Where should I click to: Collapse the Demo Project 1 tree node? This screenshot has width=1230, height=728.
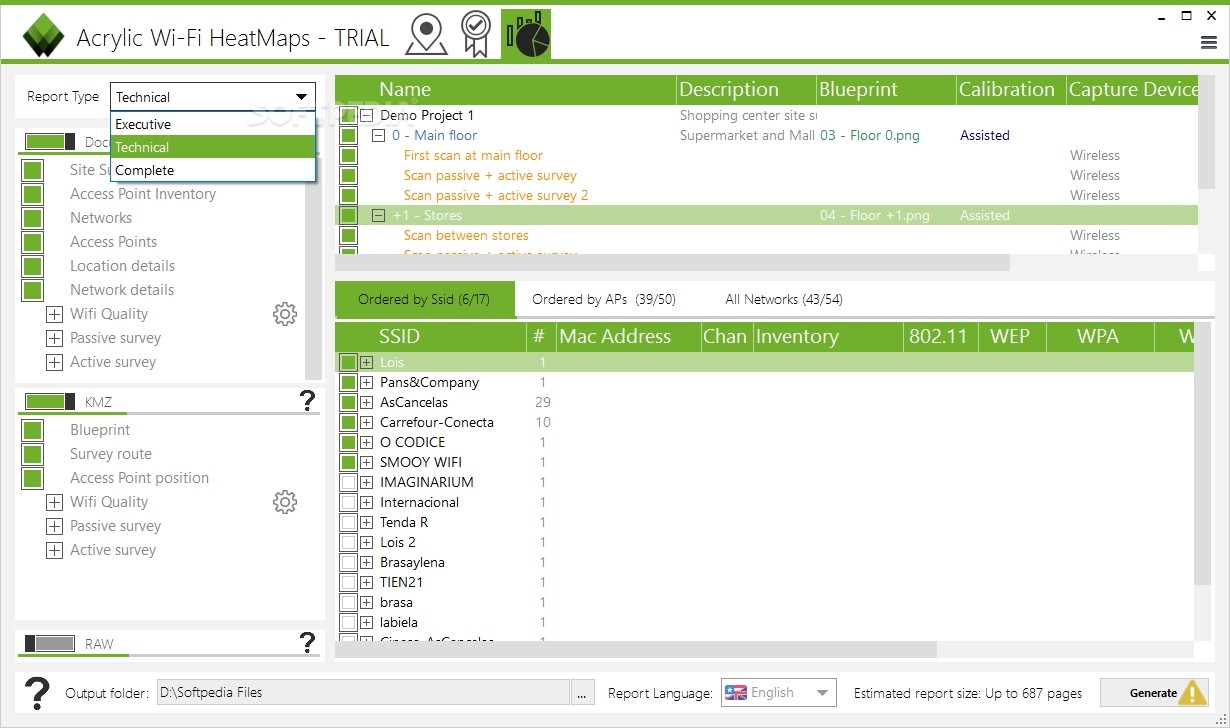(x=366, y=115)
